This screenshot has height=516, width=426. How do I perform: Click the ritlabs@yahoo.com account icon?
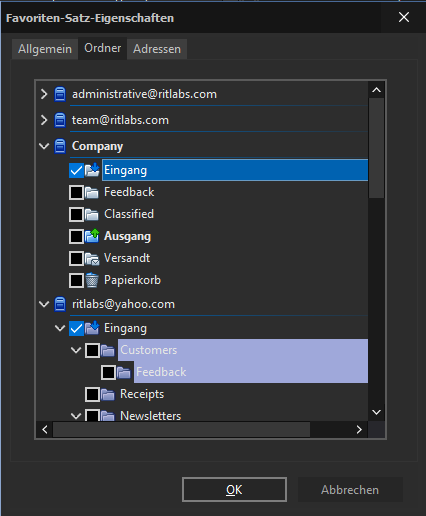point(60,304)
